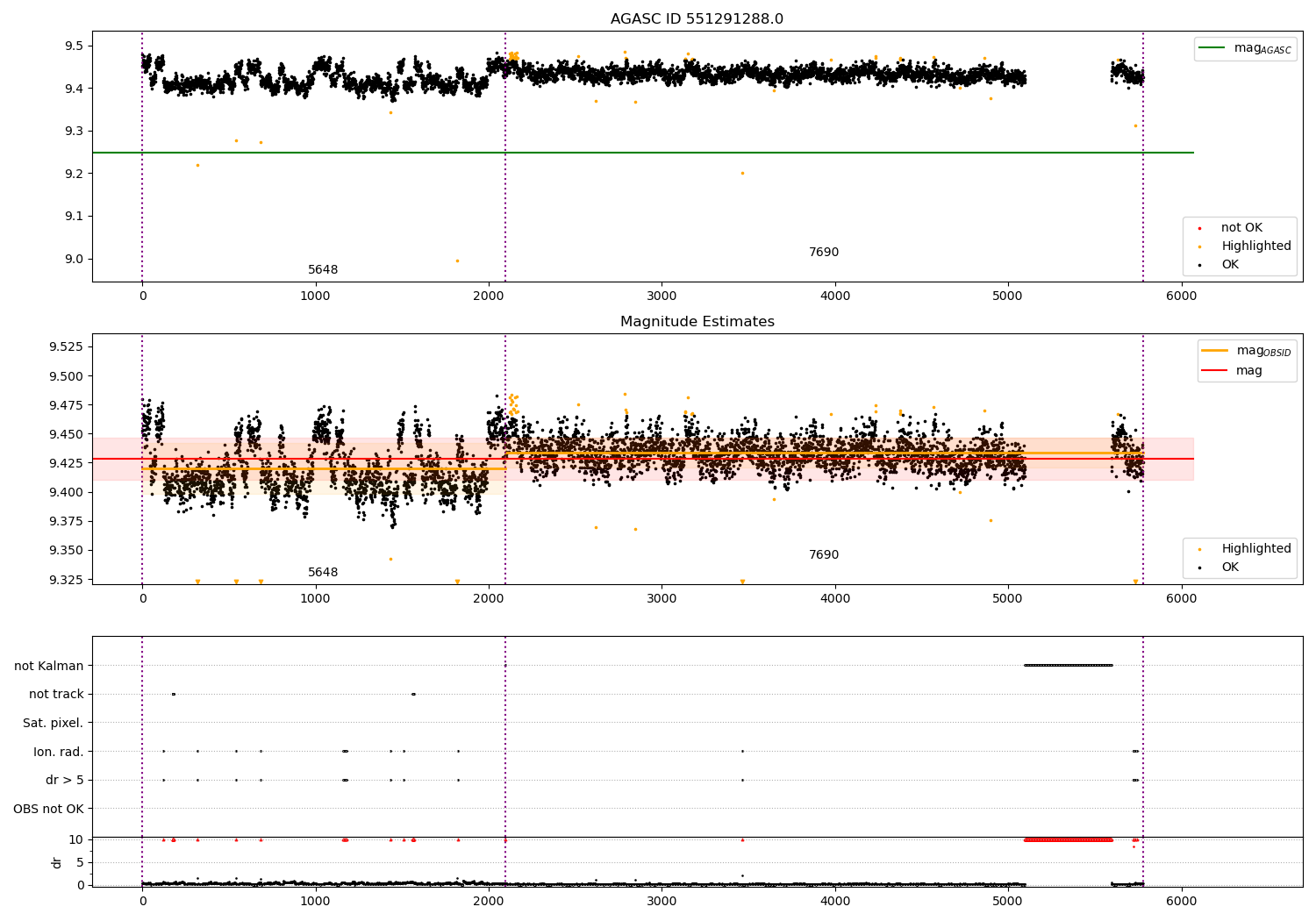
Task: Click x-axis tick '2000' under bottom plot
Action: pos(489,901)
